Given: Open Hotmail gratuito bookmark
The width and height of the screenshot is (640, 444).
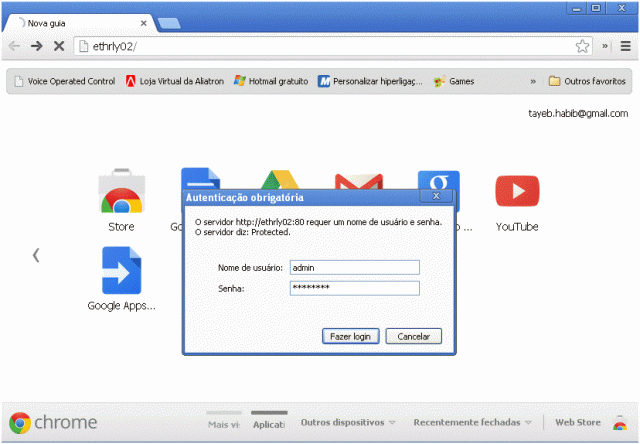Looking at the screenshot, I should pos(270,81).
